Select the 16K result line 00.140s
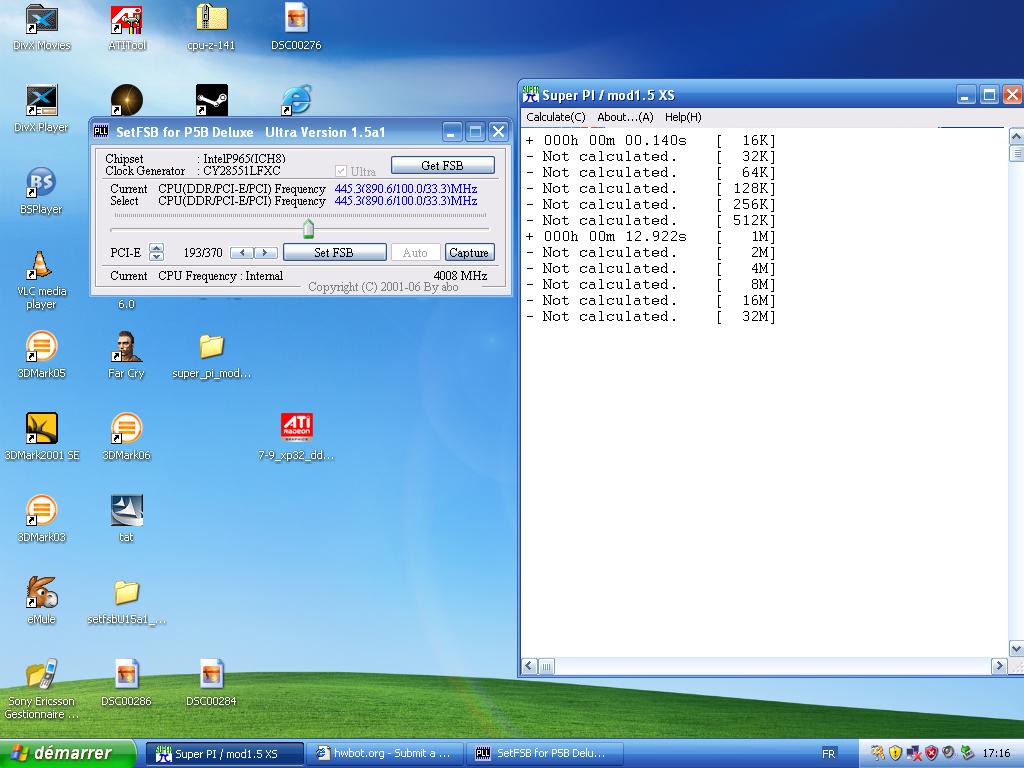This screenshot has width=1024, height=768. pos(650,140)
